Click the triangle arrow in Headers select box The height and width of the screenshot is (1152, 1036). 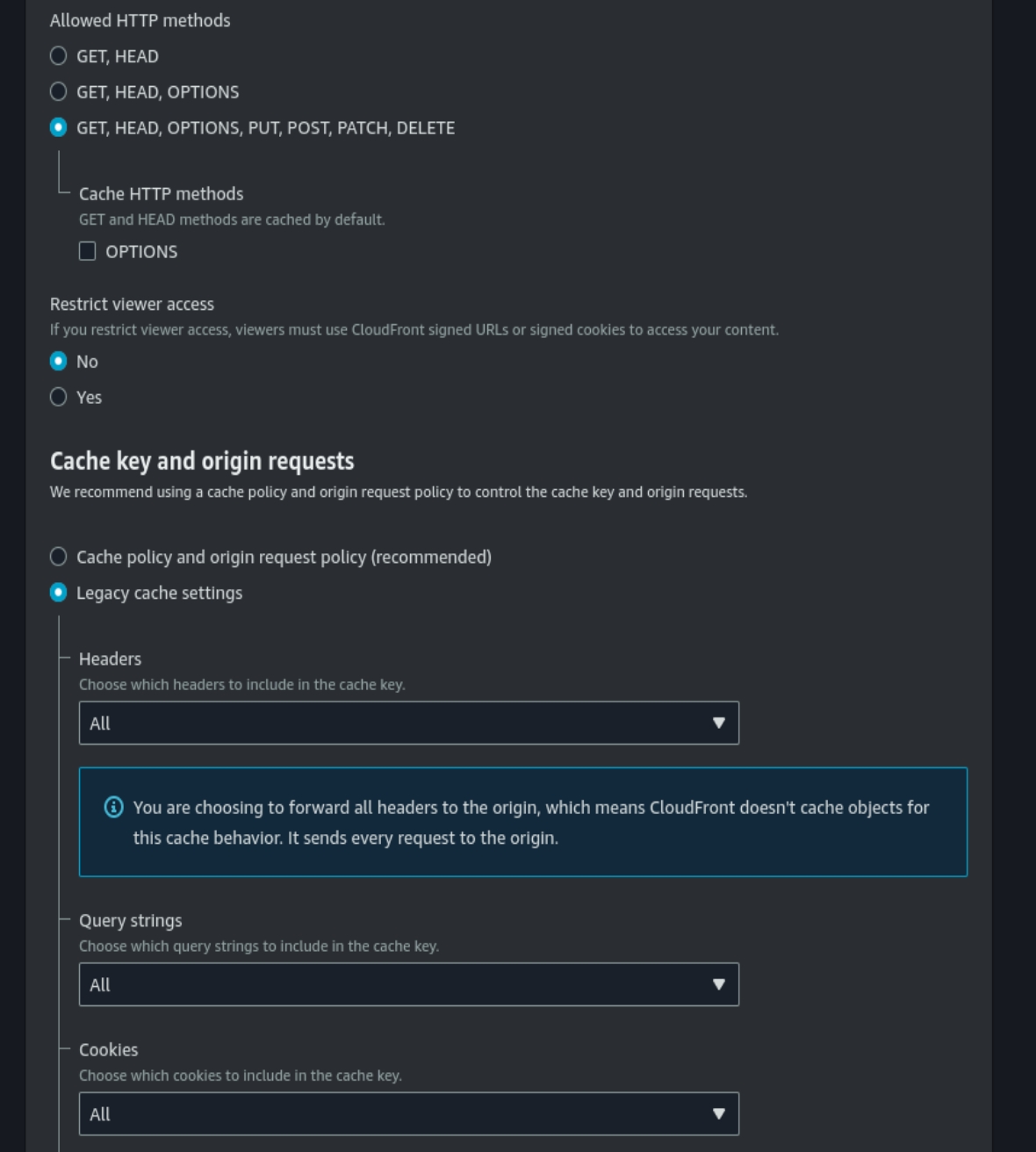coord(719,723)
